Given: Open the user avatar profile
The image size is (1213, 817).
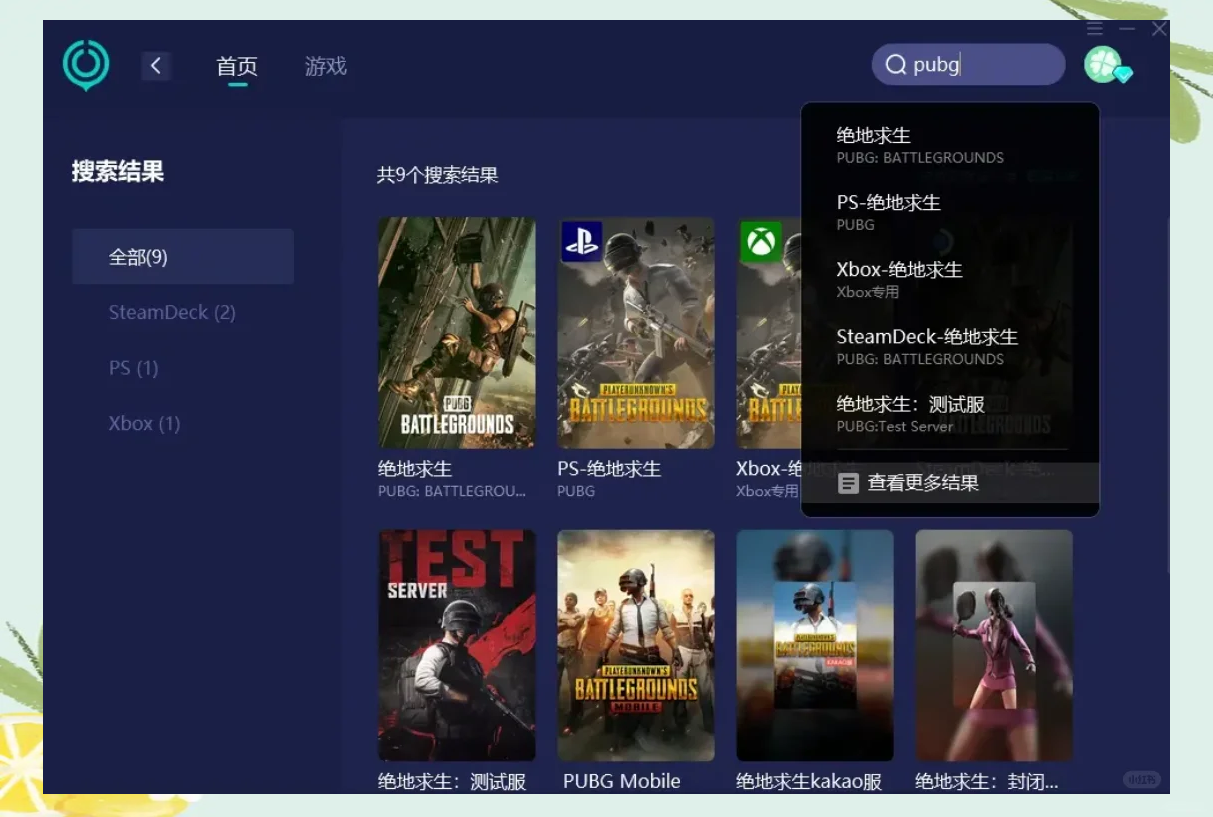Looking at the screenshot, I should [1105, 65].
